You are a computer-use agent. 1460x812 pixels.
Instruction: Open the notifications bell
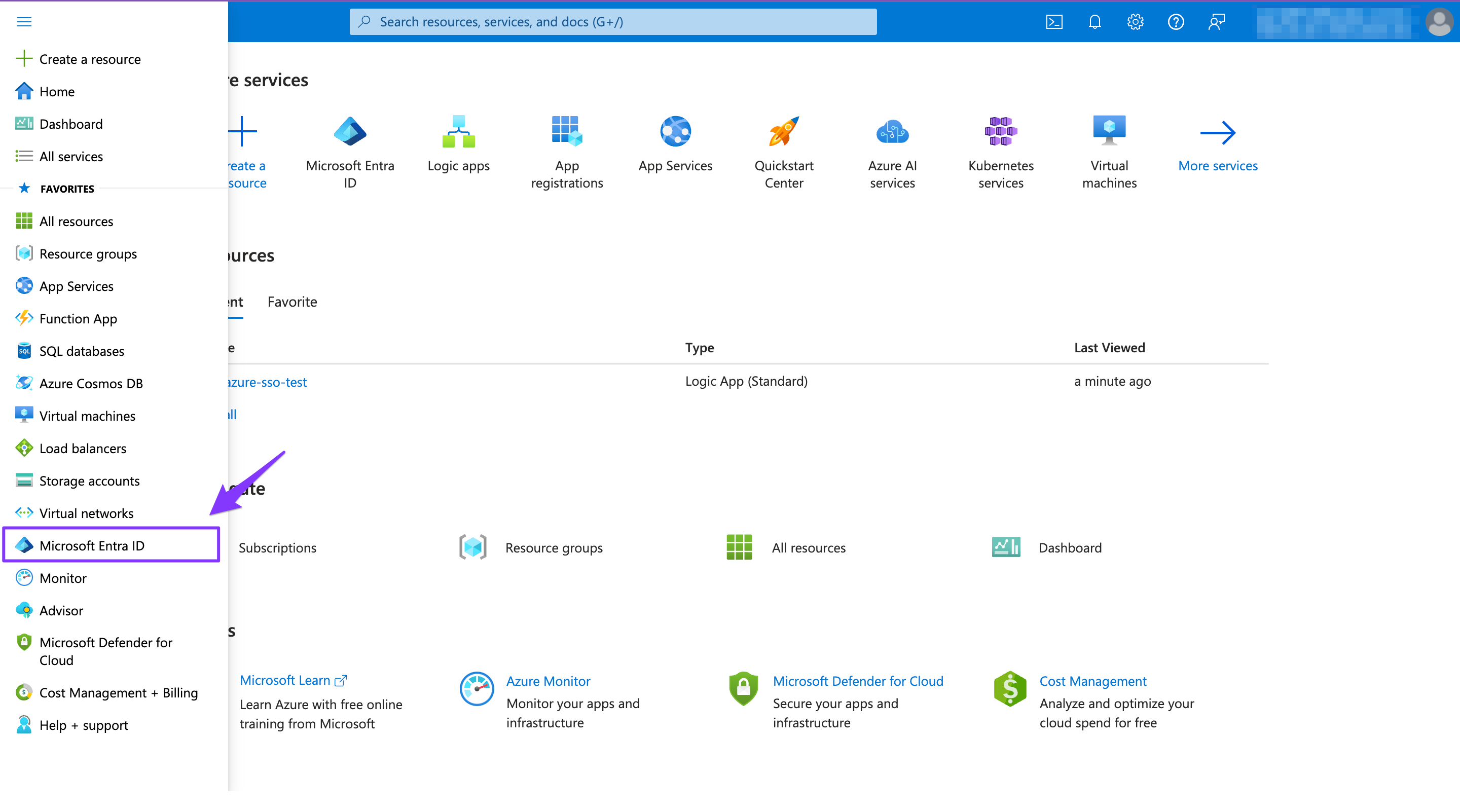click(x=1094, y=21)
